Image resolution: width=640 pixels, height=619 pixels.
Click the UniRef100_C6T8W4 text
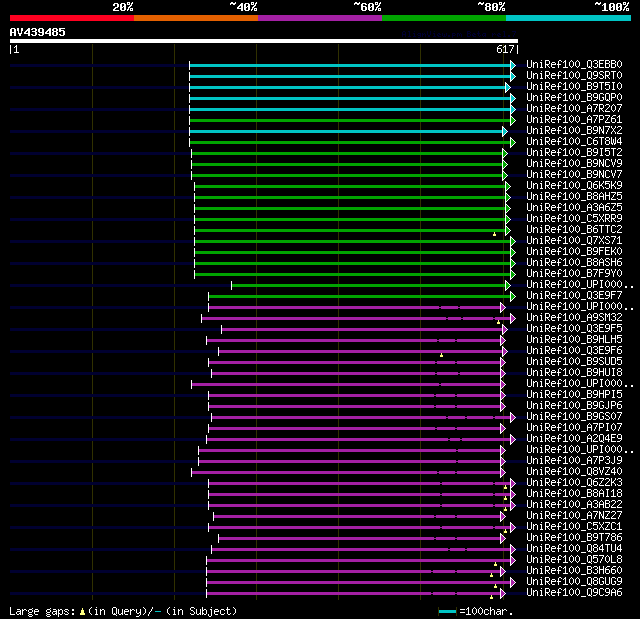tap(574, 142)
